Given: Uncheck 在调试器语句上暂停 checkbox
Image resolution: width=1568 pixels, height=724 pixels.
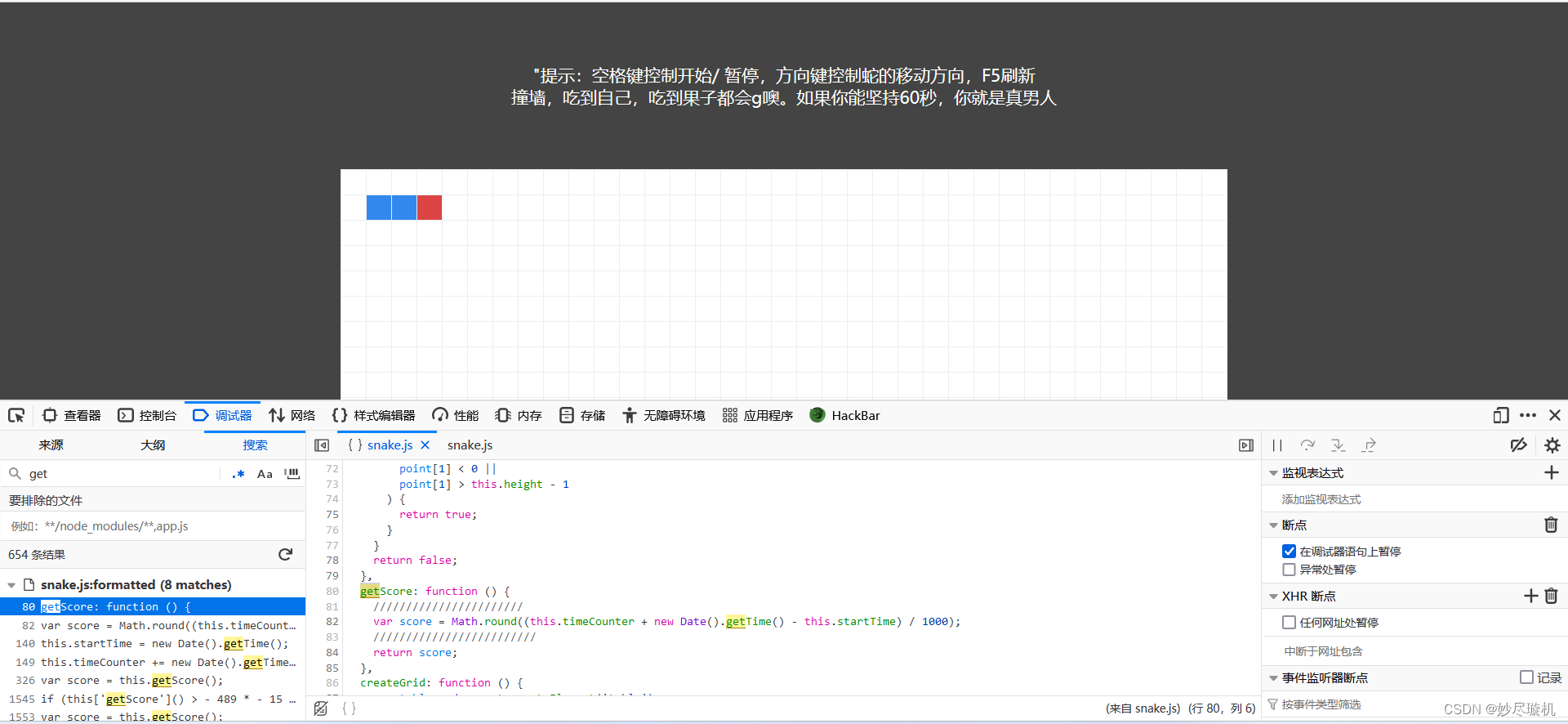Looking at the screenshot, I should (1289, 552).
